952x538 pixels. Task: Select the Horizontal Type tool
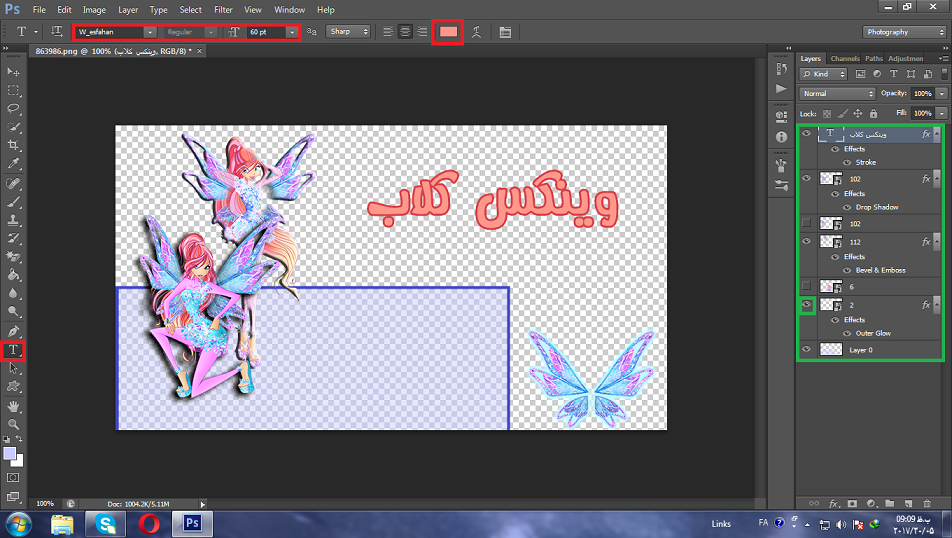[x=13, y=350]
